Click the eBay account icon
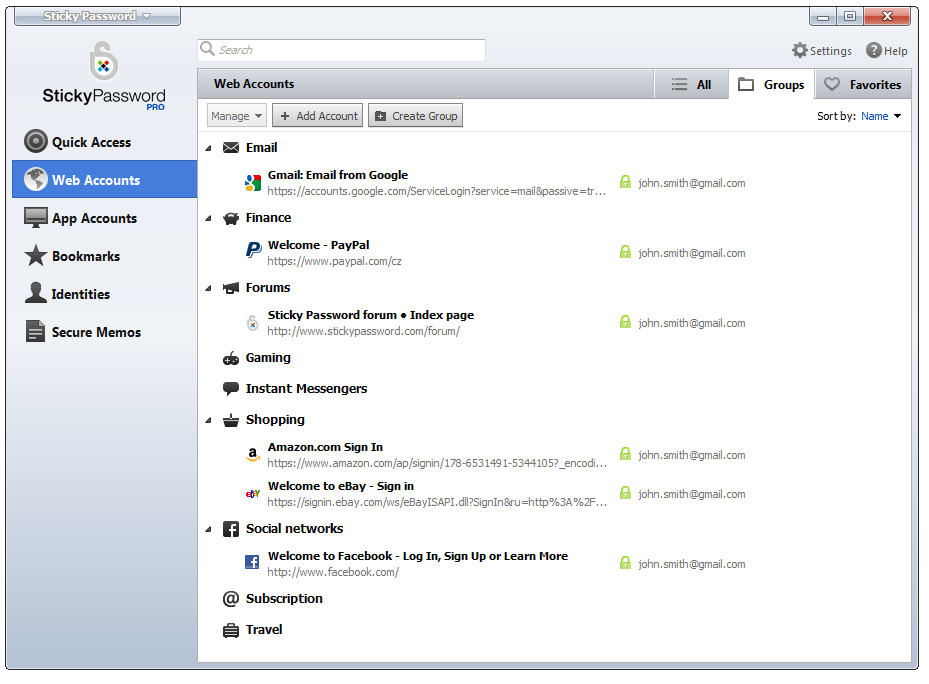Image resolution: width=929 pixels, height=684 pixels. pyautogui.click(x=253, y=493)
